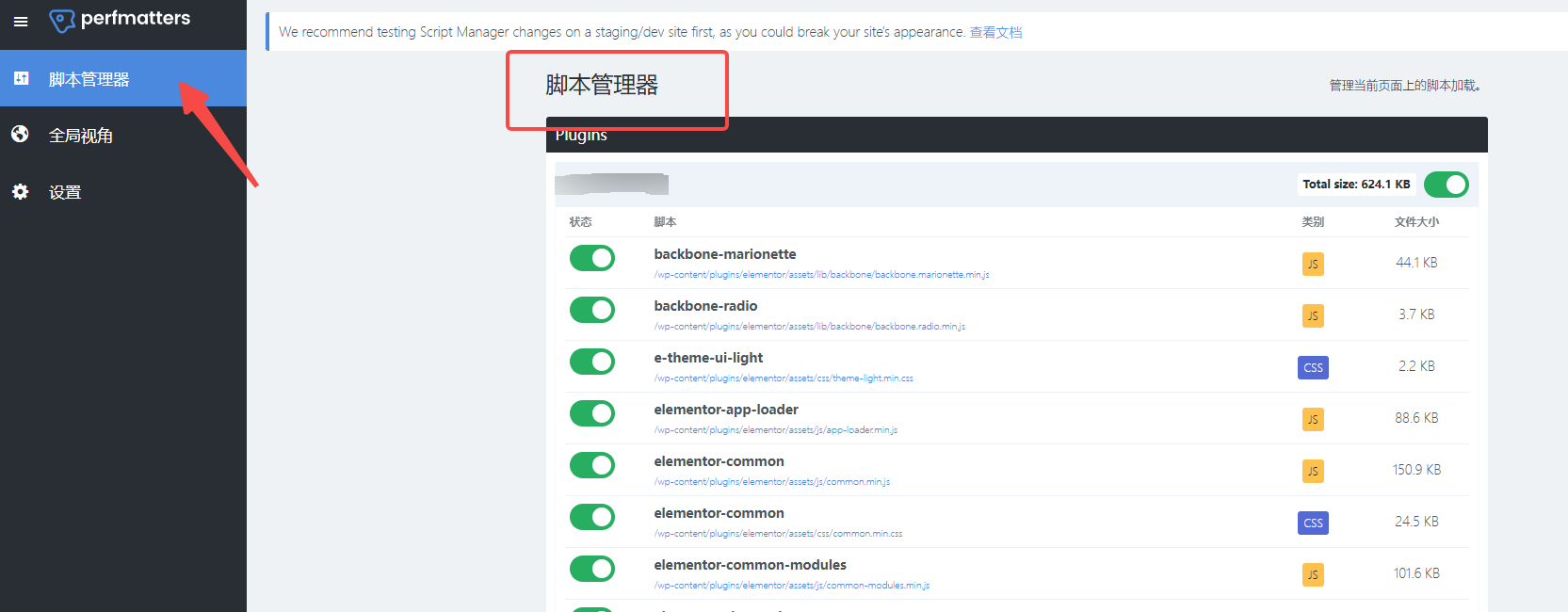Switch off the elementor-common-modules toggle

(x=591, y=569)
